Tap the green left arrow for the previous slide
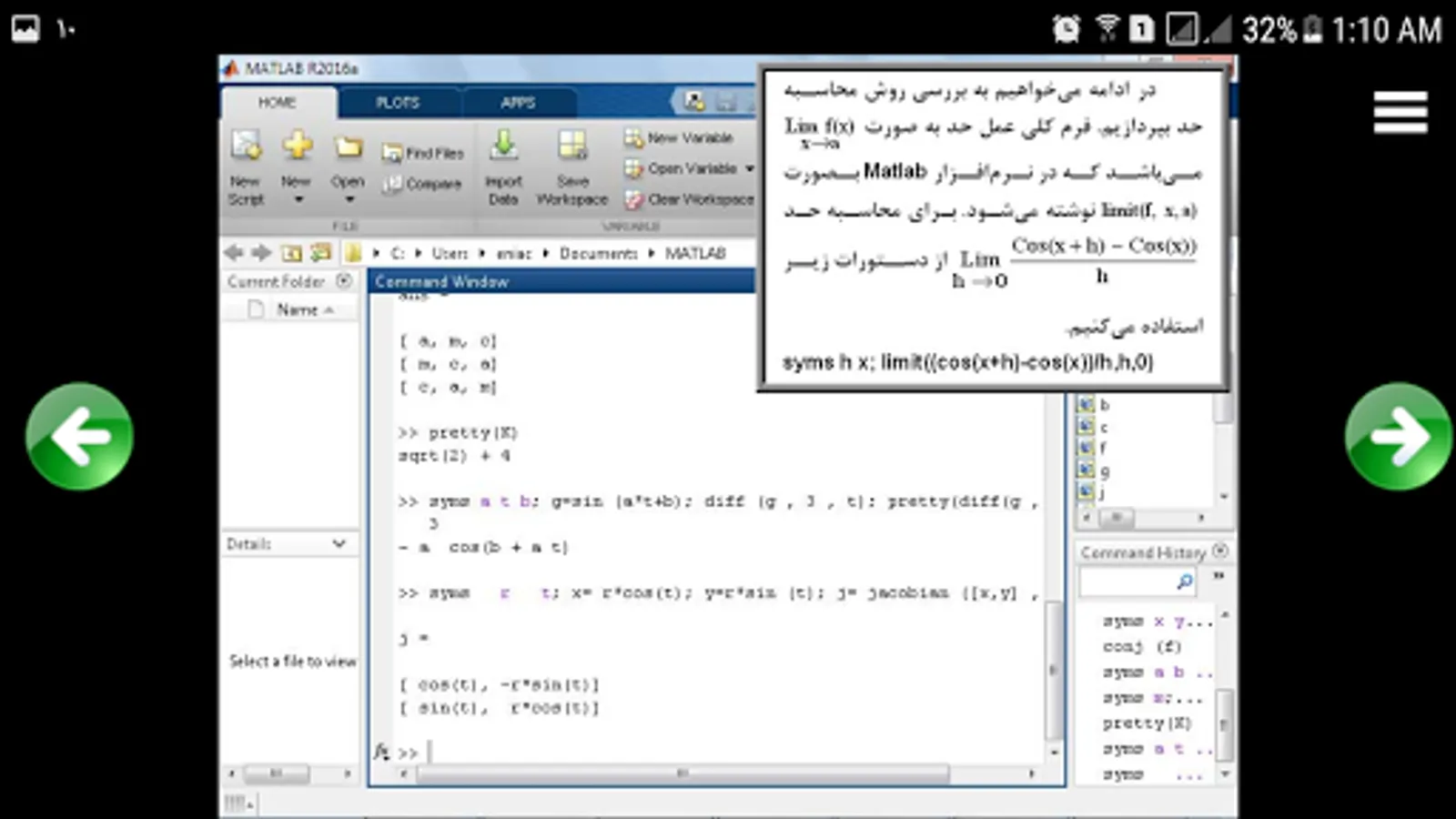 (80, 437)
